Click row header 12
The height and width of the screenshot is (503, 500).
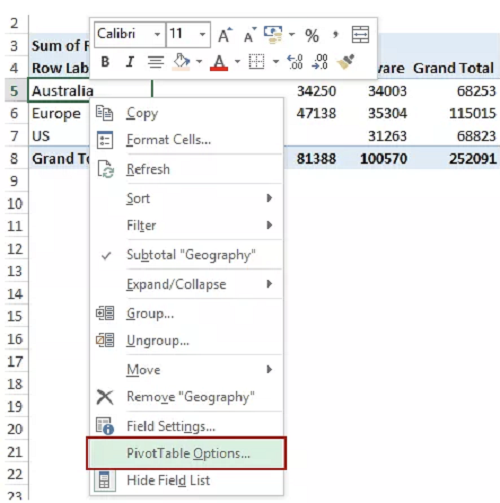(15, 249)
